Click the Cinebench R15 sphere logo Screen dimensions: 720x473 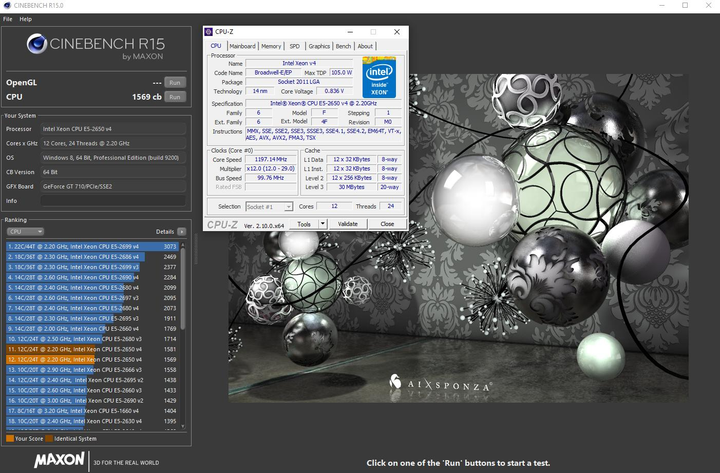37,44
